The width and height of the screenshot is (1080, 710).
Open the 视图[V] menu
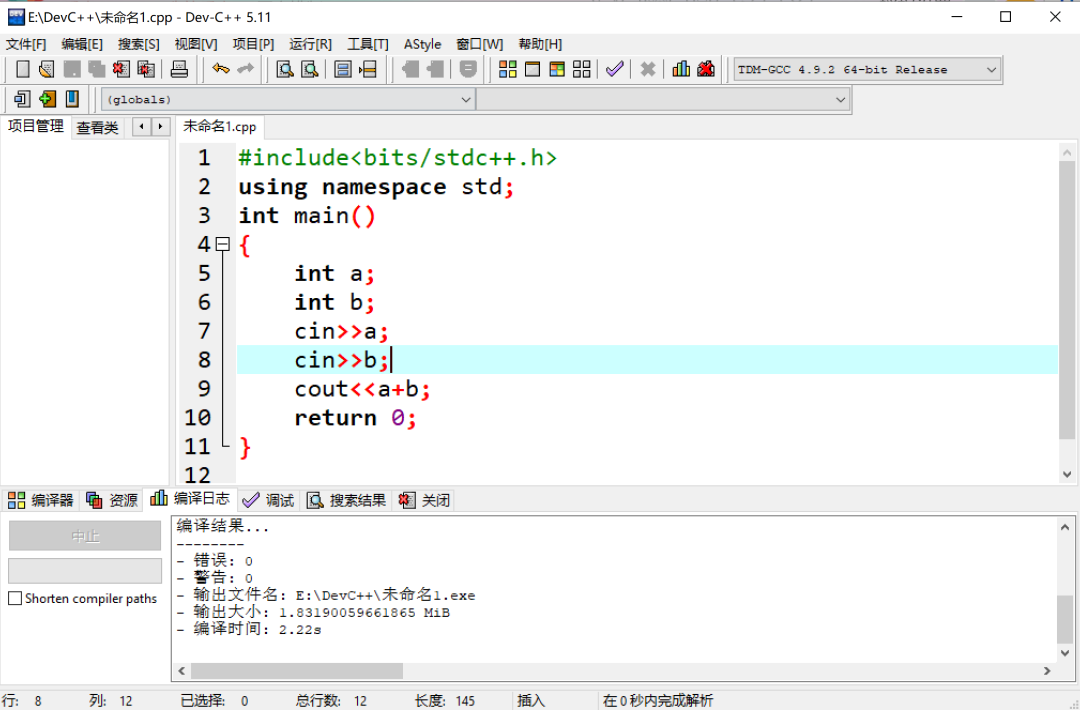[196, 44]
